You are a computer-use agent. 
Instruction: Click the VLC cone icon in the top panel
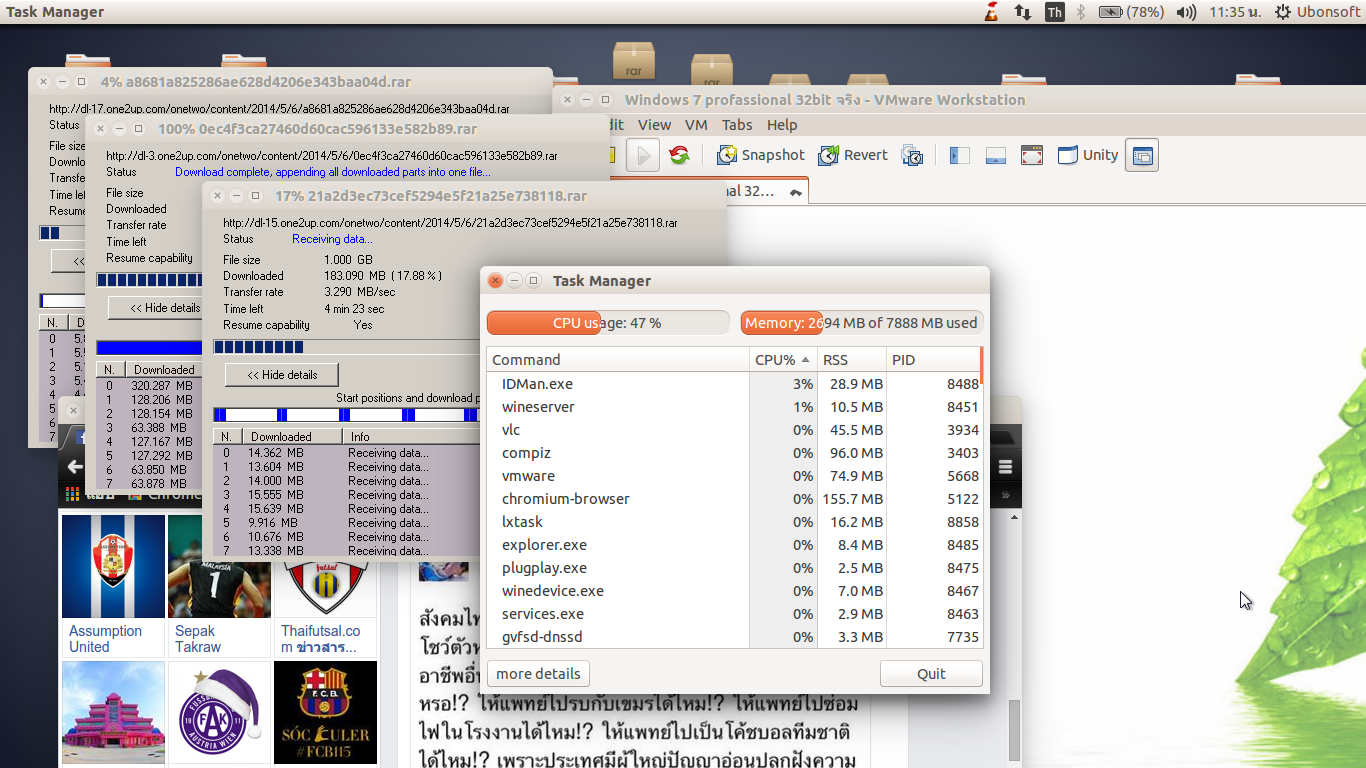click(x=991, y=12)
